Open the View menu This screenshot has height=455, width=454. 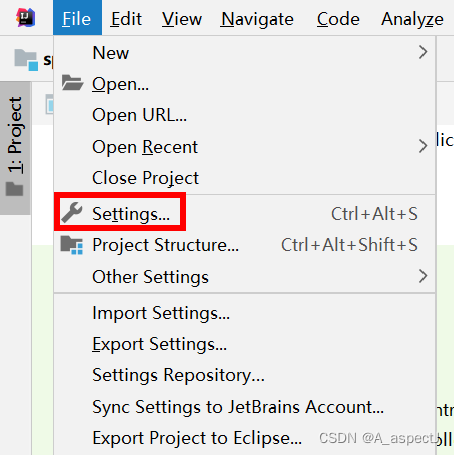[x=182, y=19]
